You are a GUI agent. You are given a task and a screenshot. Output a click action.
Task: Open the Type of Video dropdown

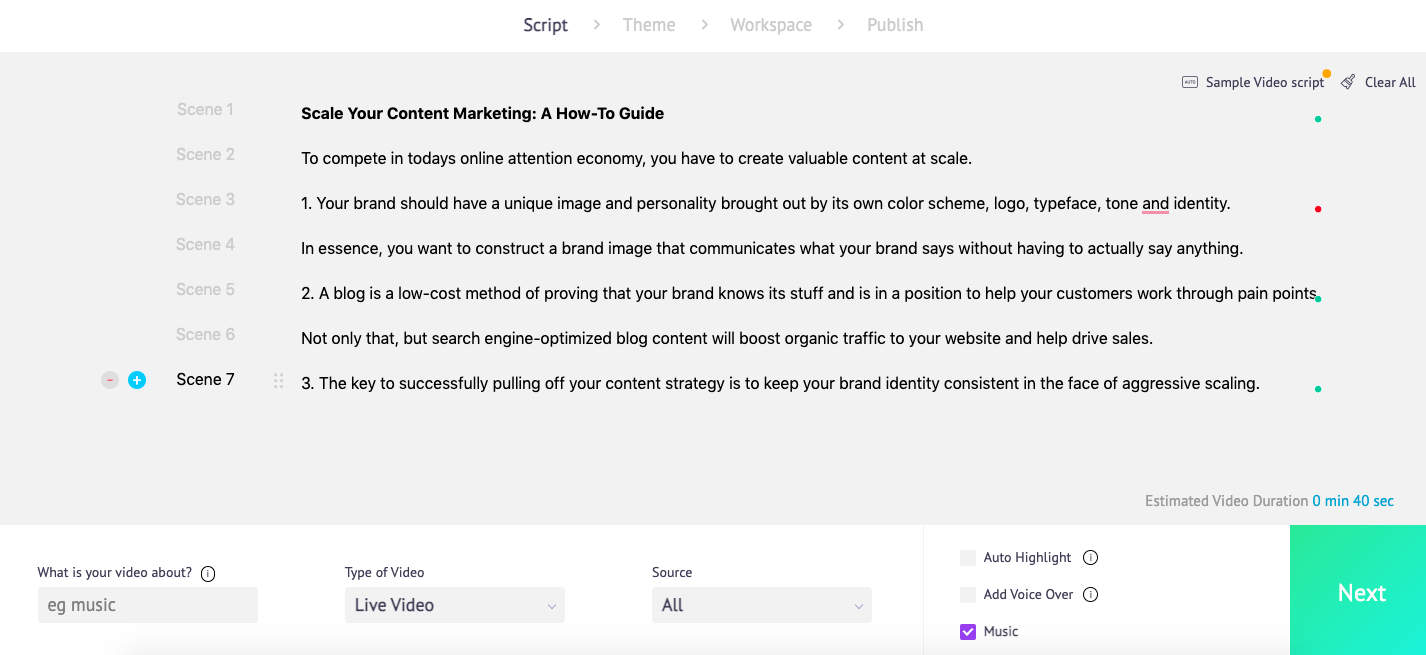click(x=454, y=605)
